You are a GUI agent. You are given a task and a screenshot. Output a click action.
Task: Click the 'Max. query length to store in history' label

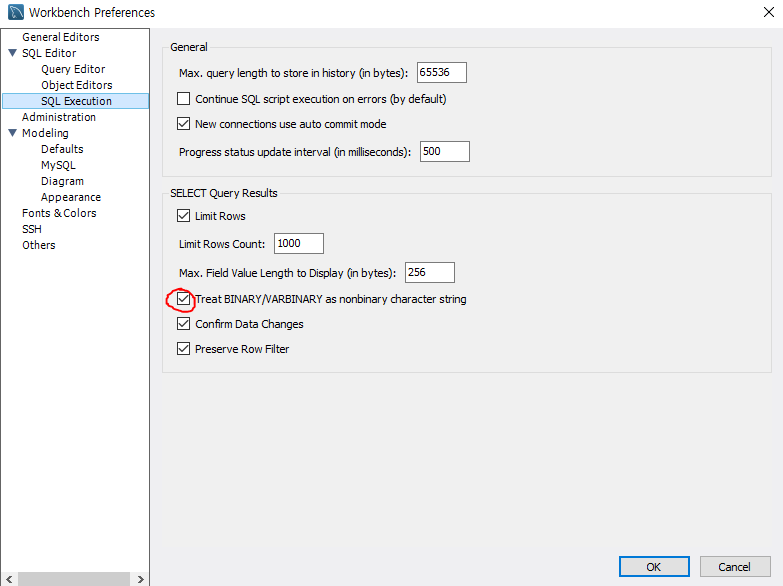pyautogui.click(x=293, y=73)
